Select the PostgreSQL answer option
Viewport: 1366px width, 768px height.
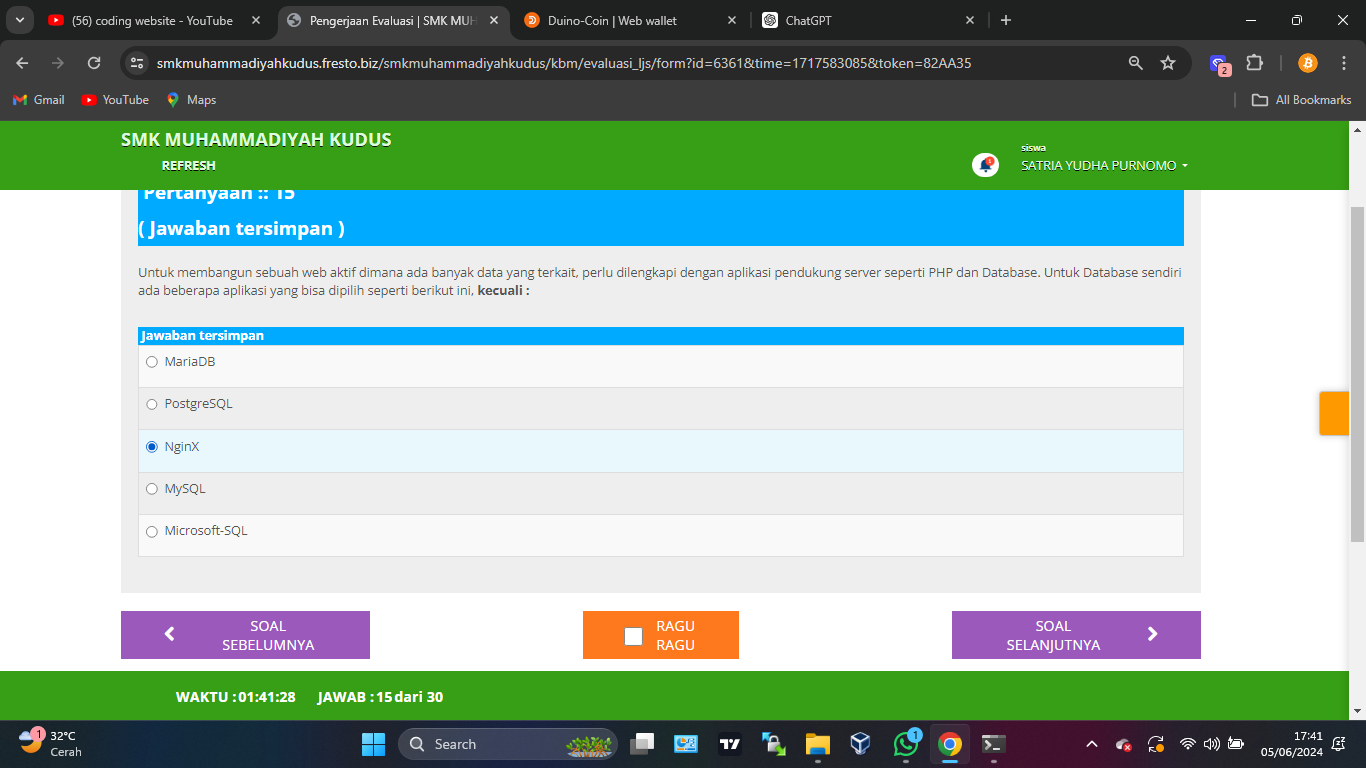pos(152,404)
